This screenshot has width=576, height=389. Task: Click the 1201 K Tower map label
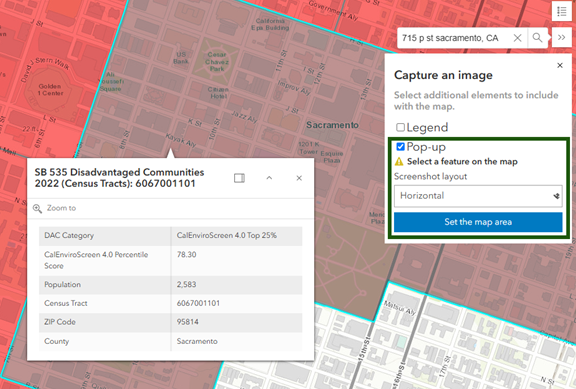click(309, 148)
